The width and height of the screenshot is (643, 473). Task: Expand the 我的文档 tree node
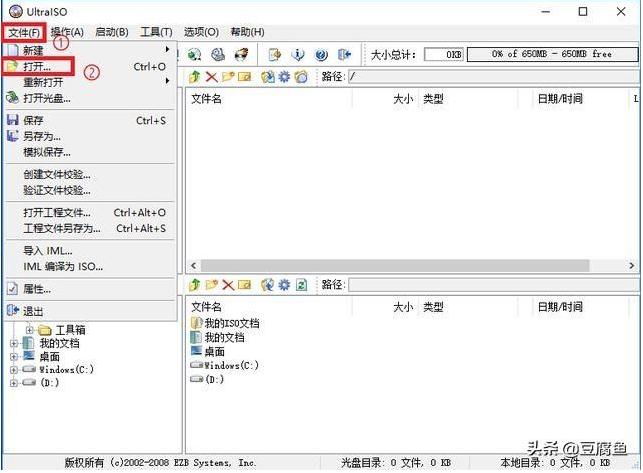tap(14, 343)
